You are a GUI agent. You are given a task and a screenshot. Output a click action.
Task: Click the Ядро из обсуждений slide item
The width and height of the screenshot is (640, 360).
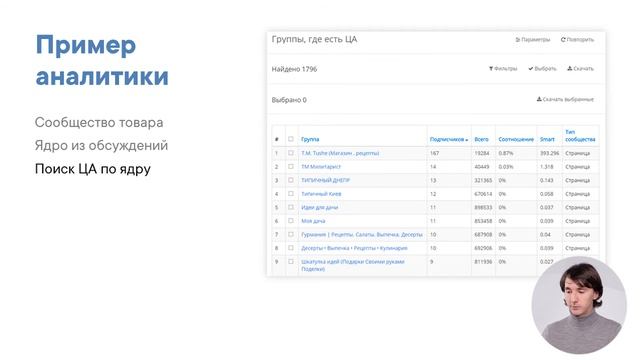coord(101,146)
